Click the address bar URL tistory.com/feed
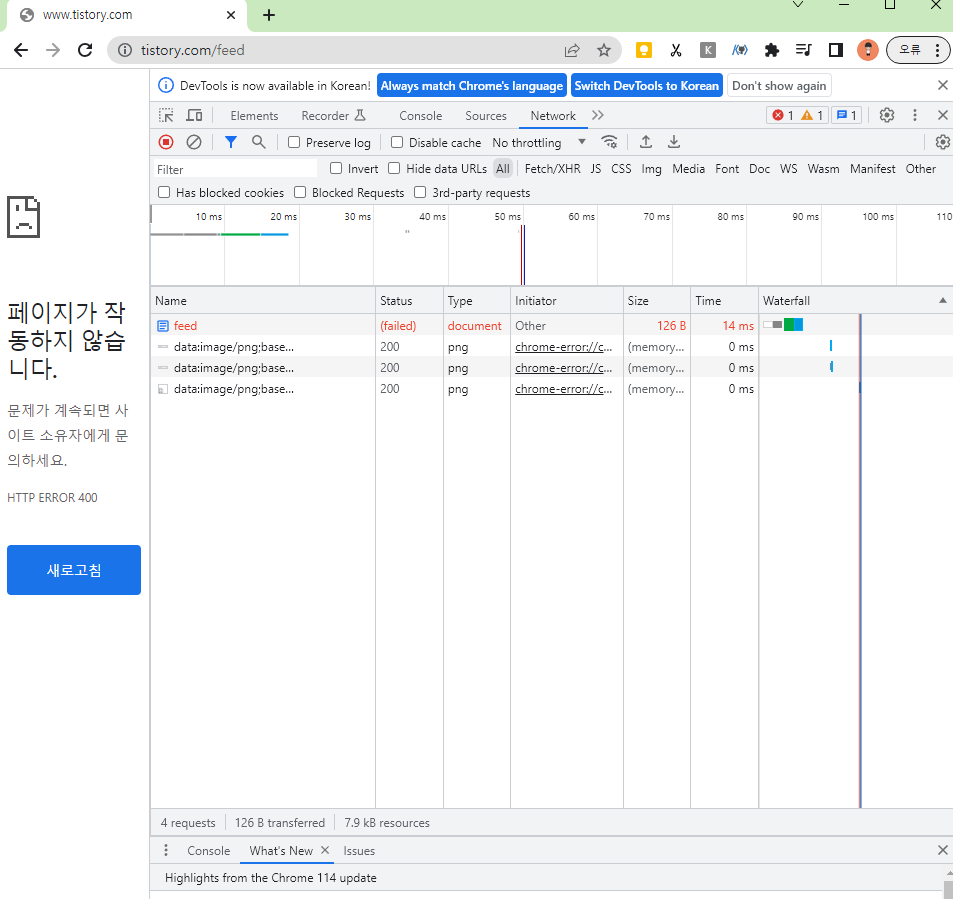 193,50
